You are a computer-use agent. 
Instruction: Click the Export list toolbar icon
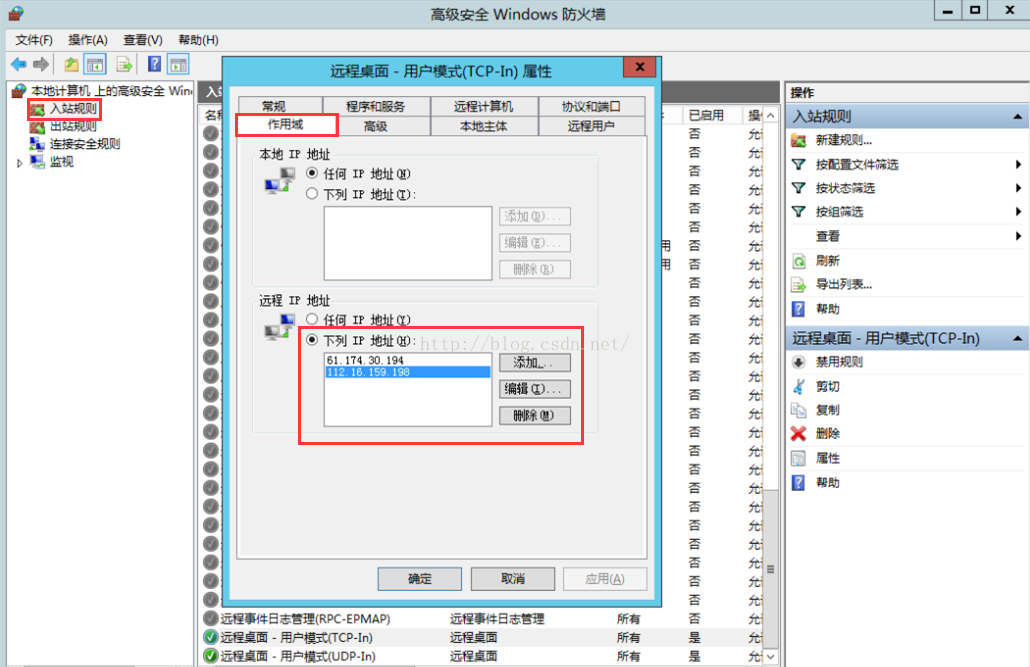click(124, 64)
